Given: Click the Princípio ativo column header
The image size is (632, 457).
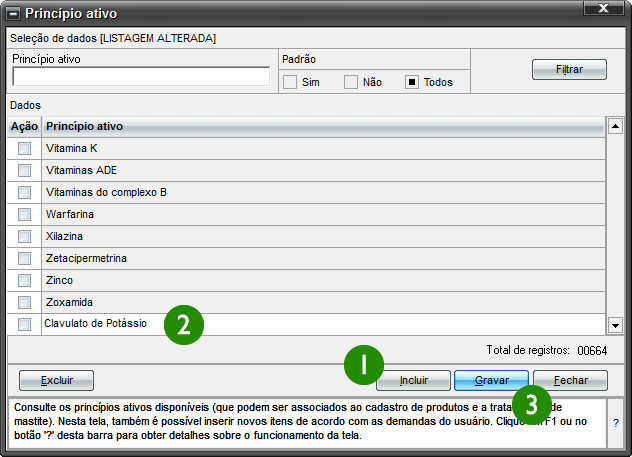Looking at the screenshot, I should [x=323, y=127].
